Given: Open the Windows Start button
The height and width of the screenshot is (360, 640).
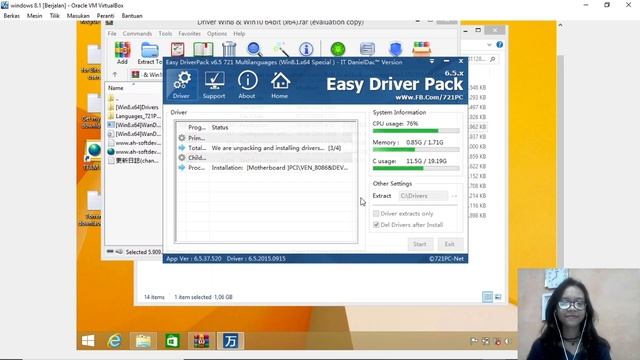Looking at the screenshot, I should [88, 340].
